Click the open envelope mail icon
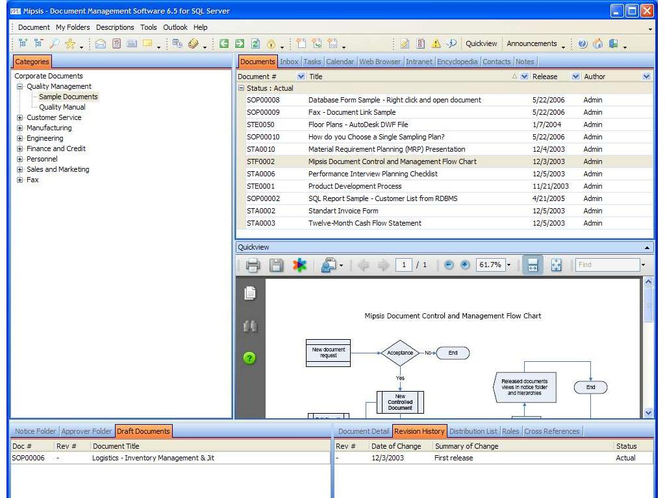This screenshot has width=665, height=498. point(101,44)
